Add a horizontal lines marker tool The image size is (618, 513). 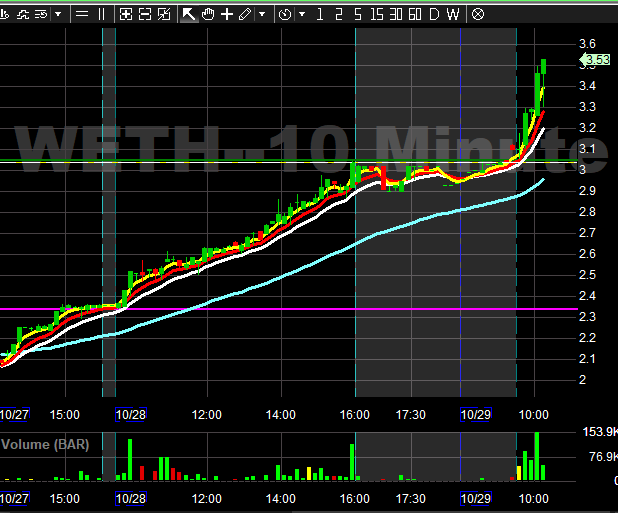(82, 15)
